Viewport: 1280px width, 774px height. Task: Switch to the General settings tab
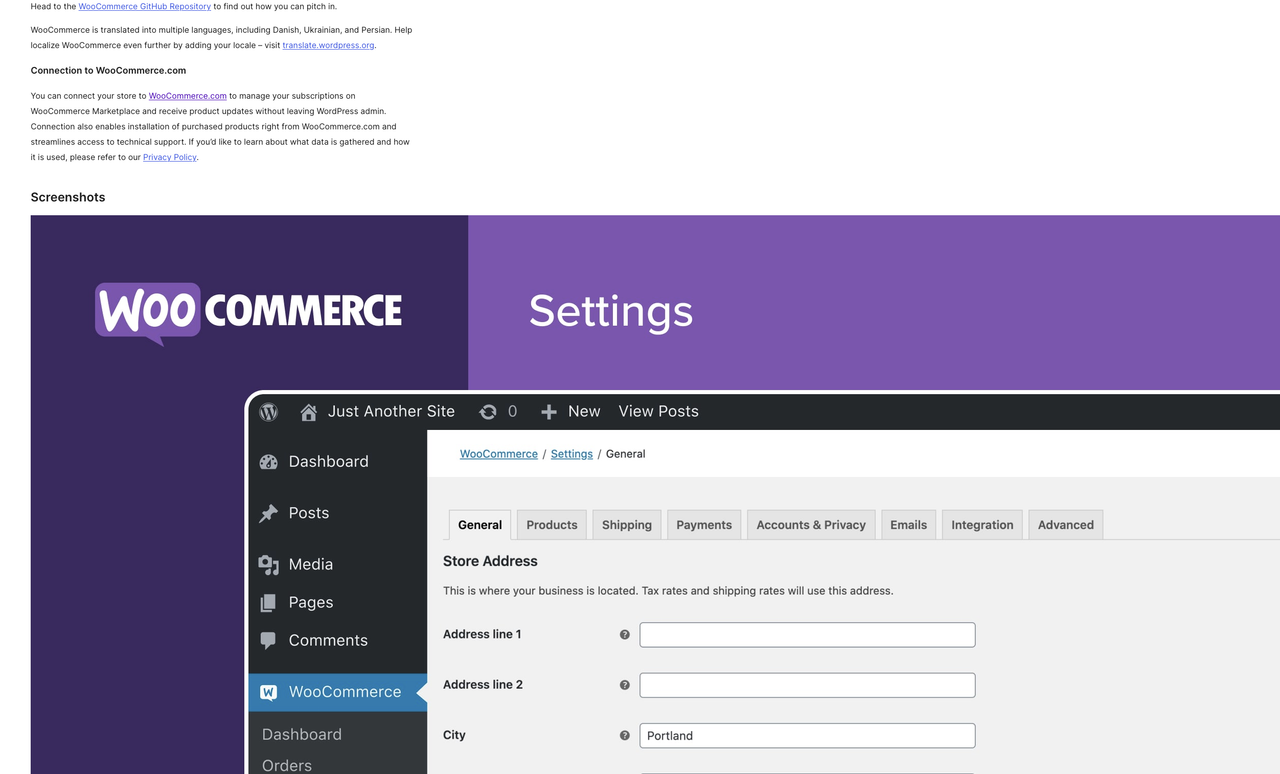coord(480,525)
